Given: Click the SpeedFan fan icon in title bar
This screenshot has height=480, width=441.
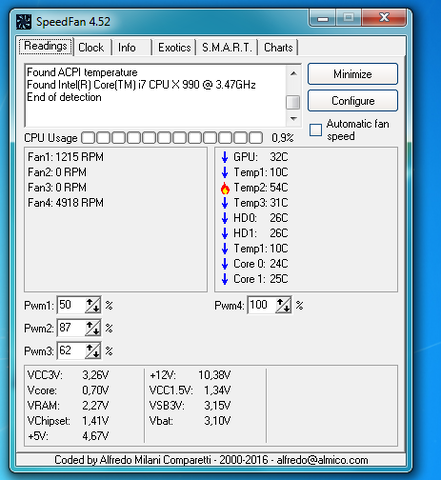Looking at the screenshot, I should click(x=24, y=22).
